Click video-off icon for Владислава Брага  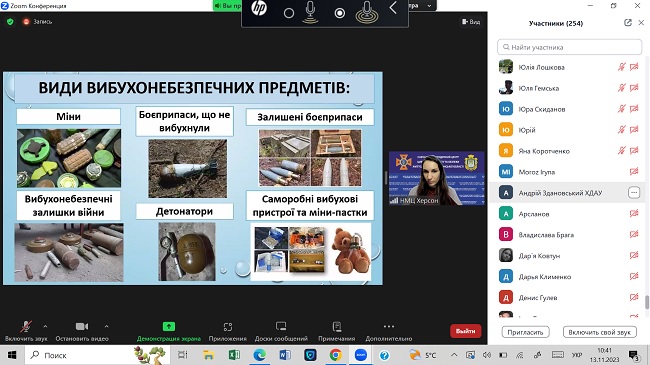pos(634,234)
